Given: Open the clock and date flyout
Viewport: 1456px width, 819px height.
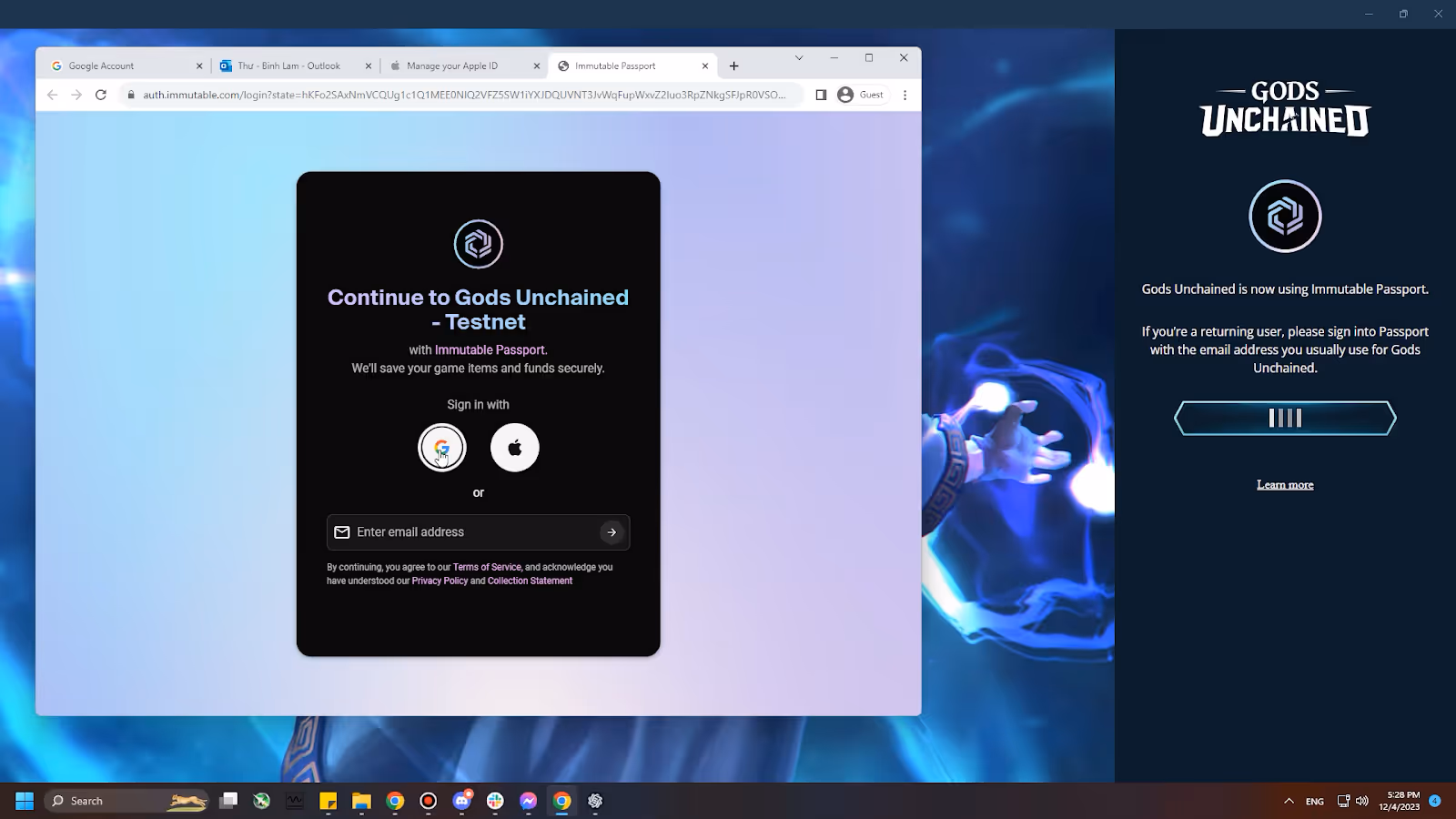Looking at the screenshot, I should click(1400, 801).
